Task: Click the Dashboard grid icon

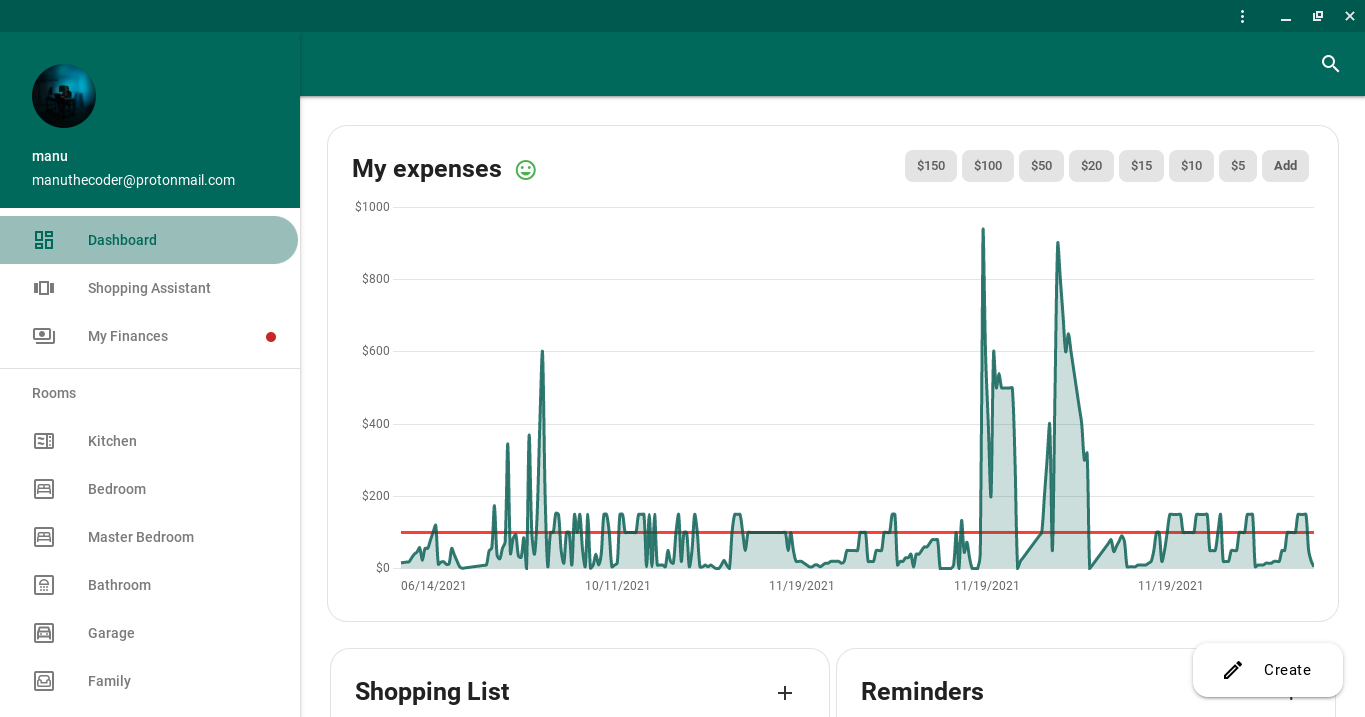Action: point(44,240)
